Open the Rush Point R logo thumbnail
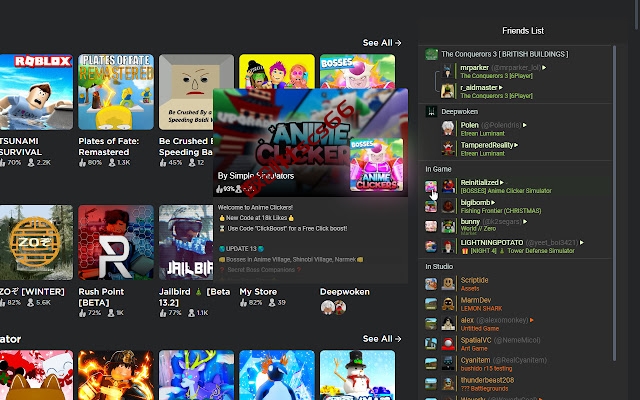 [x=116, y=242]
